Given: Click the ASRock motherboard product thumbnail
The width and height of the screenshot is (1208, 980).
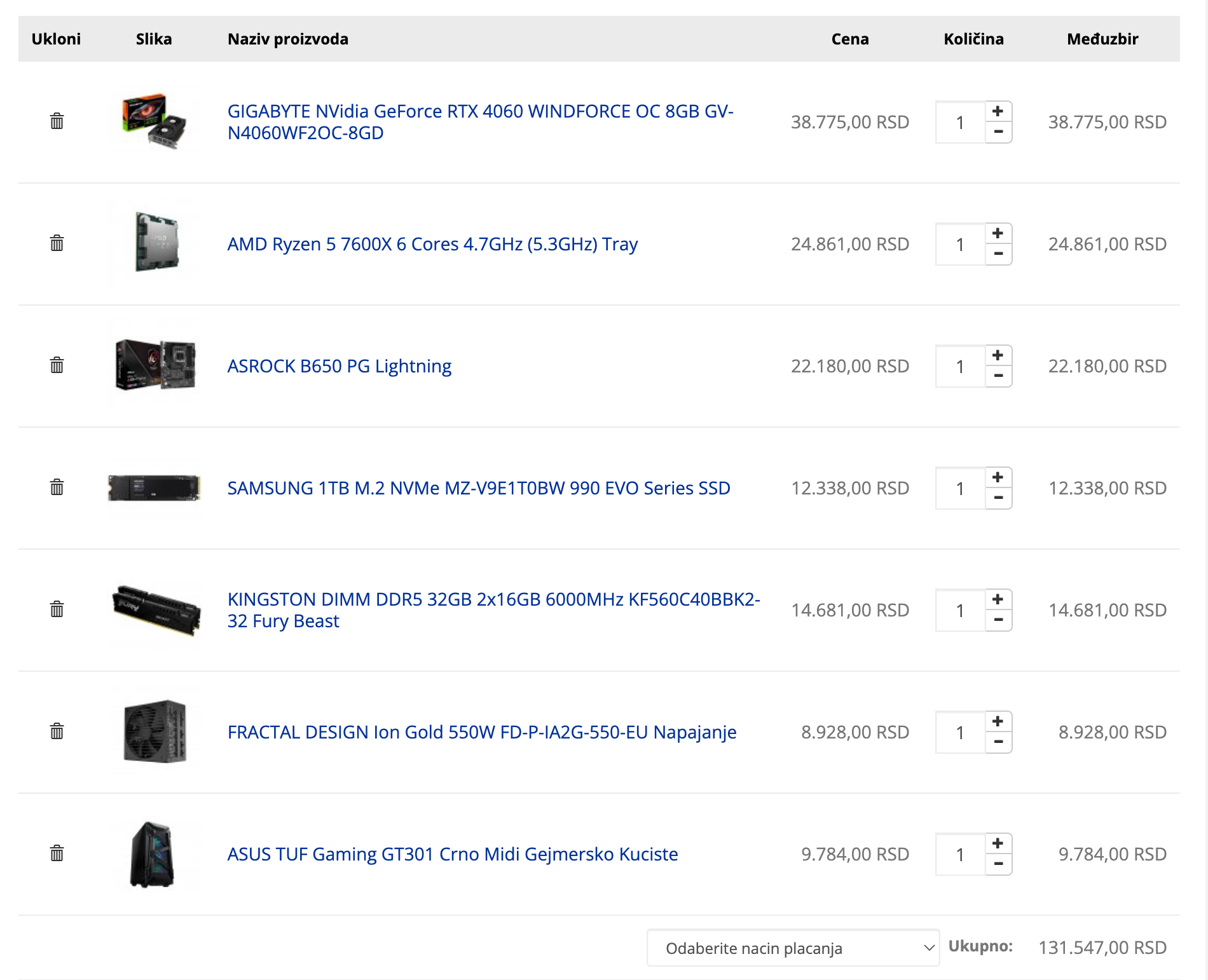Looking at the screenshot, I should 154,365.
